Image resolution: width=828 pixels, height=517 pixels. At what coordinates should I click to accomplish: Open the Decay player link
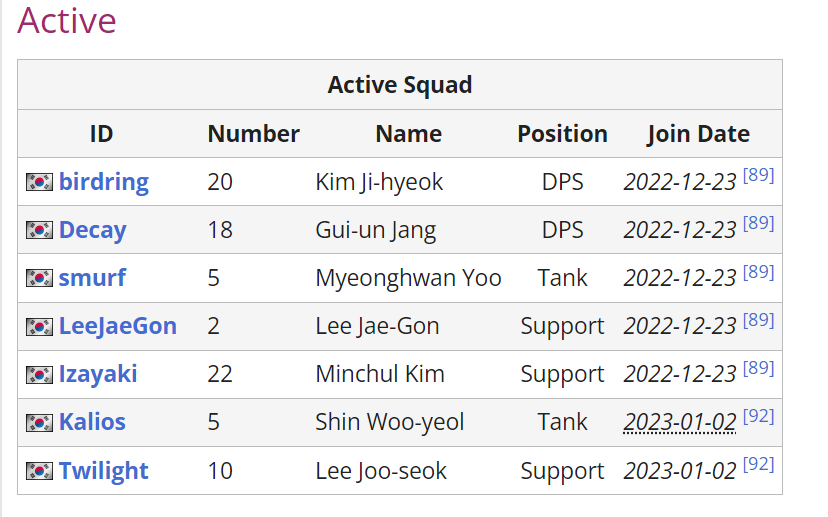92,230
